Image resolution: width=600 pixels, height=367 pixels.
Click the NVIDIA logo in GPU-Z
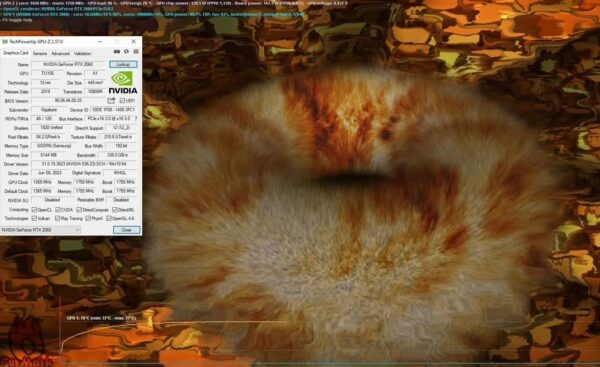[x=123, y=82]
